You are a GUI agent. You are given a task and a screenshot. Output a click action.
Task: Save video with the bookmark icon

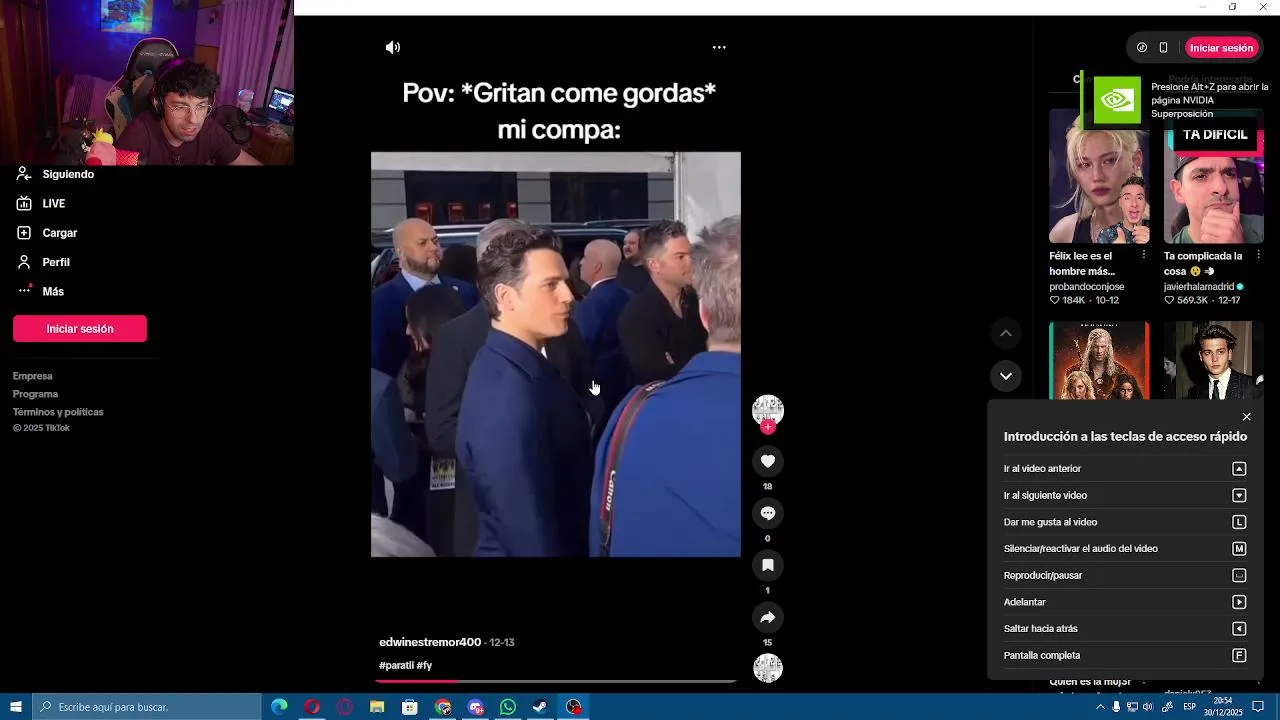pos(768,565)
